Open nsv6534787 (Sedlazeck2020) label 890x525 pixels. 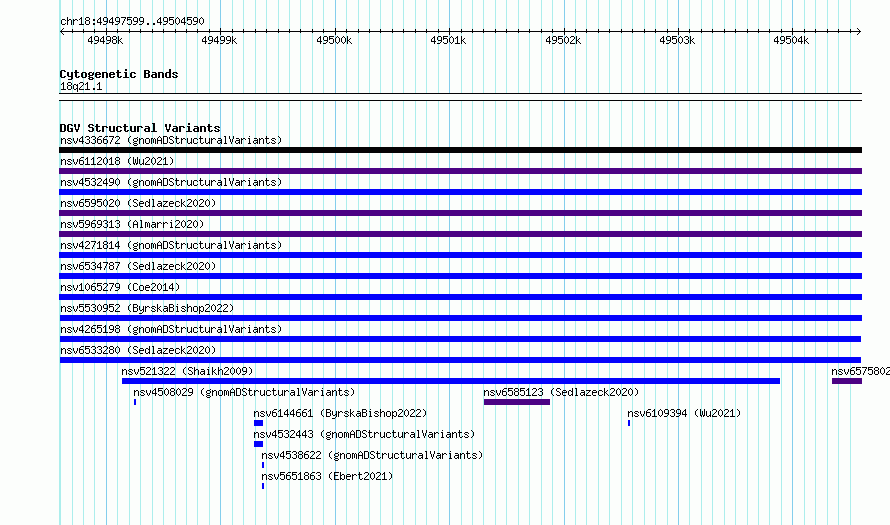(x=138, y=266)
